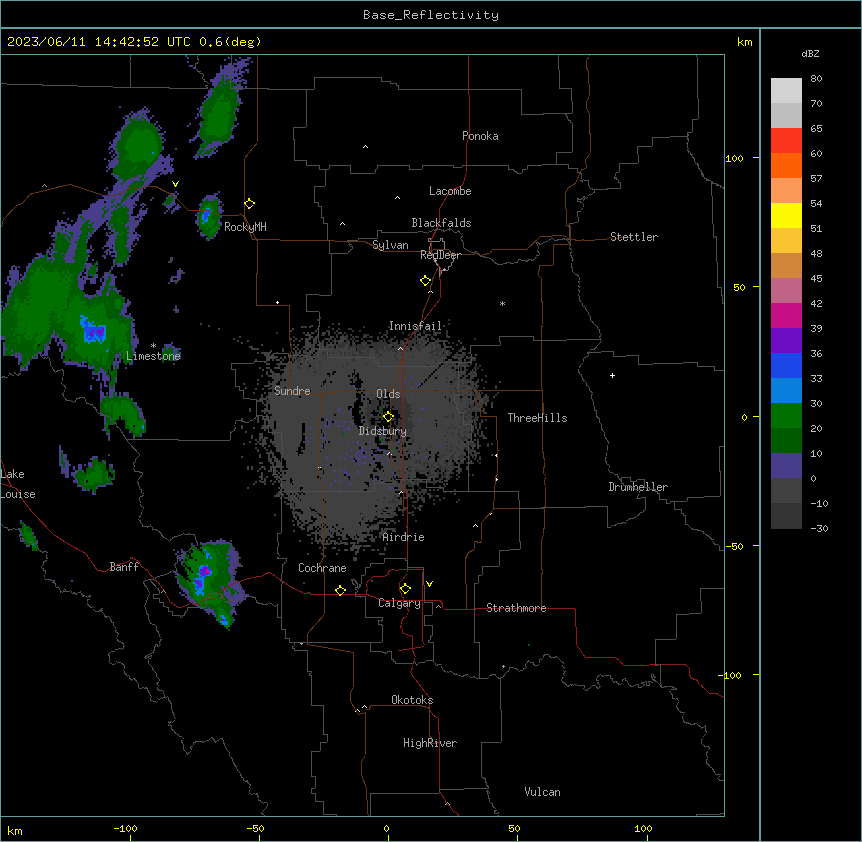Click the Strathmore label

pyautogui.click(x=516, y=608)
